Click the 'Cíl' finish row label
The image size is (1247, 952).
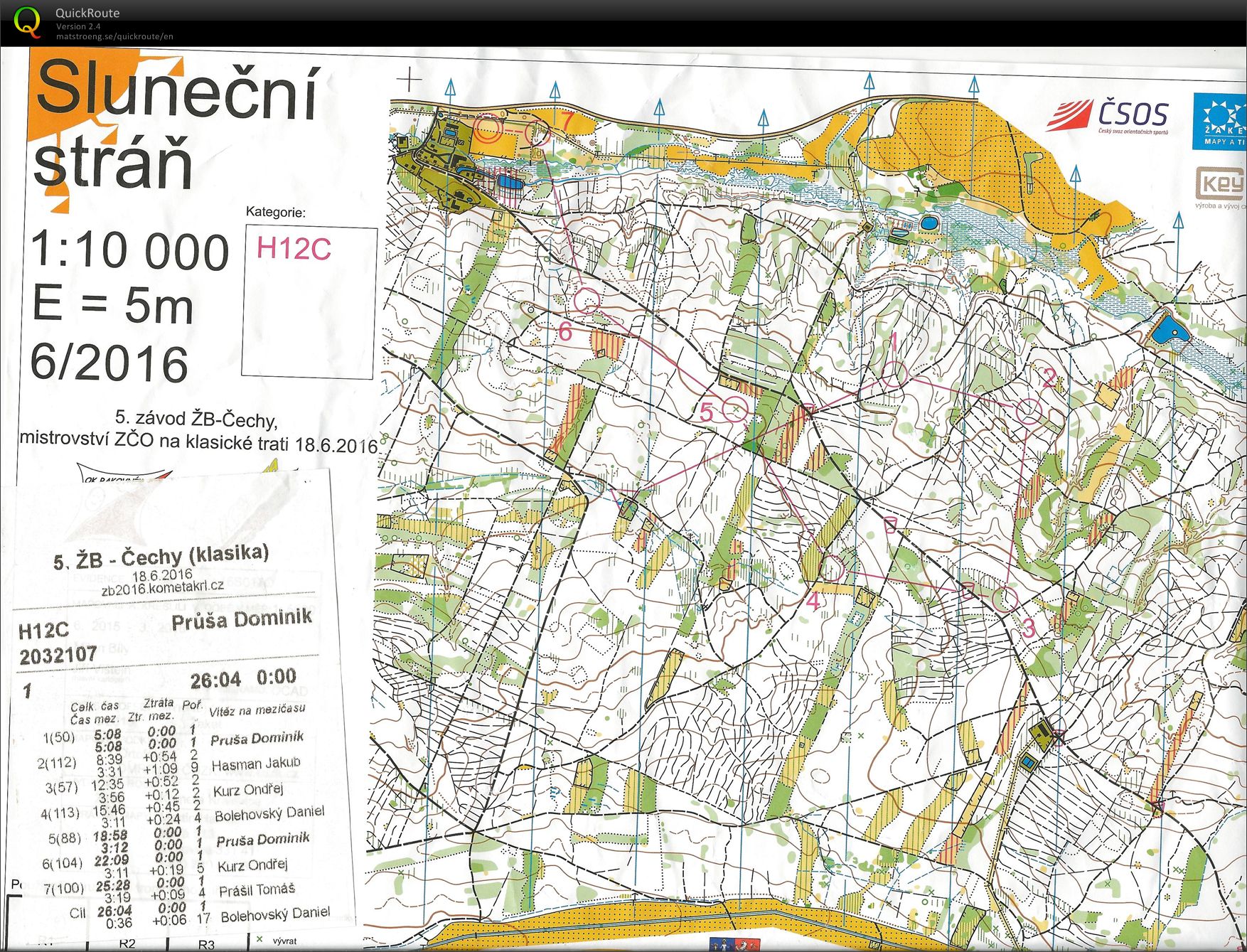(x=77, y=914)
